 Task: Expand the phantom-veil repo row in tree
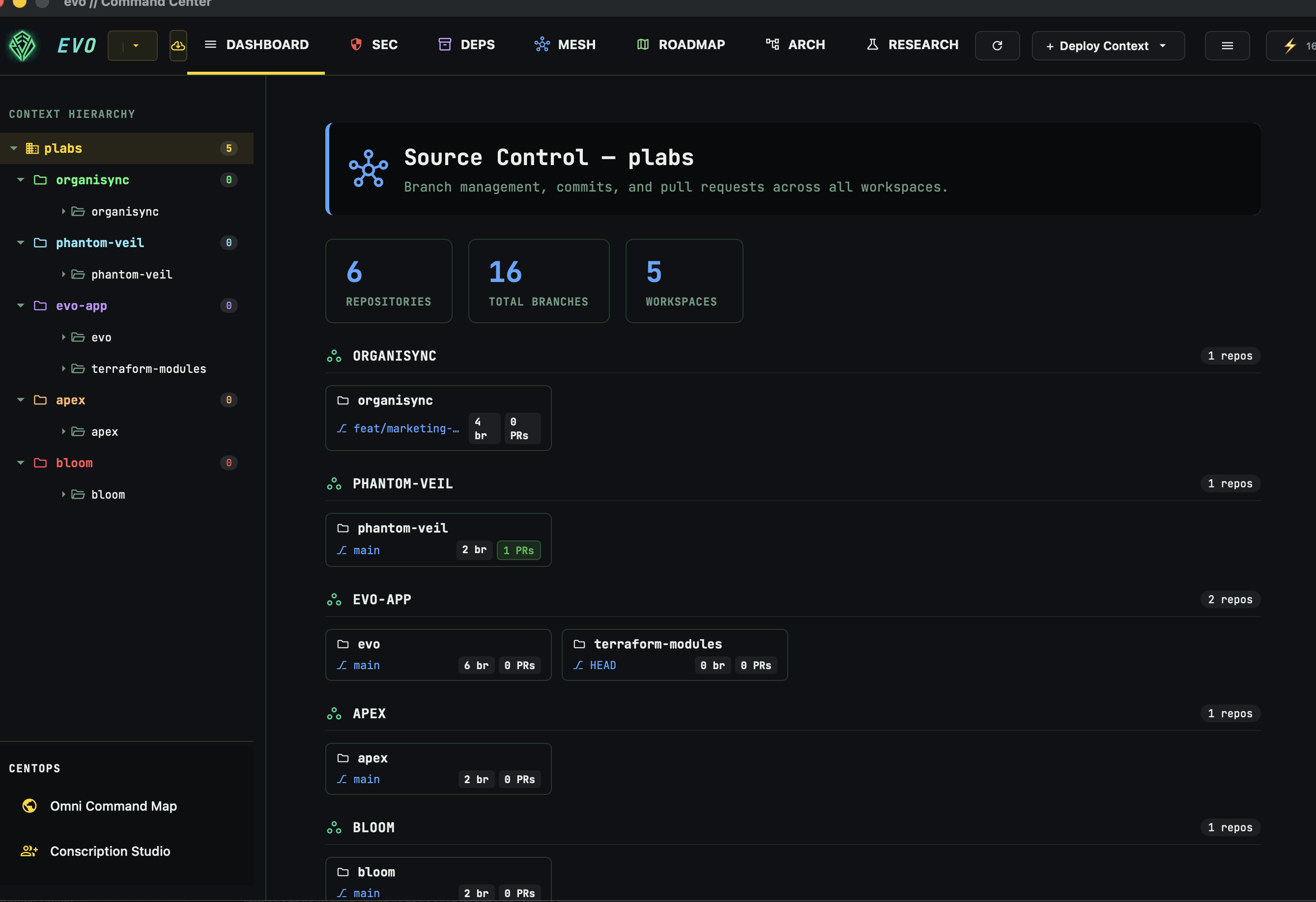point(63,274)
